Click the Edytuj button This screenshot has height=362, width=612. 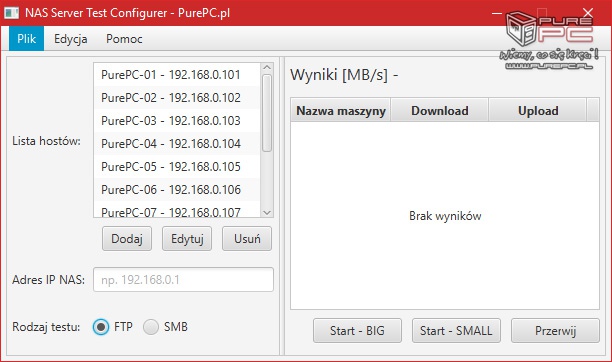(187, 239)
